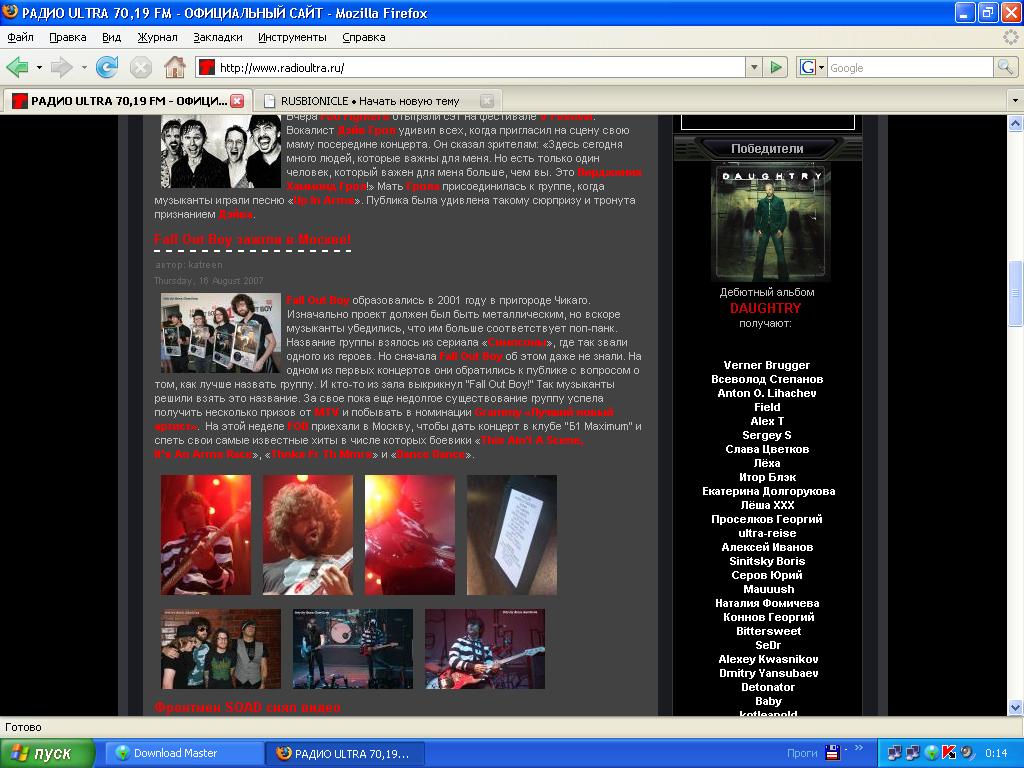The height and width of the screenshot is (768, 1024).
Task: Click the floppy disk icon in the taskbar toolbar
Action: click(x=833, y=752)
